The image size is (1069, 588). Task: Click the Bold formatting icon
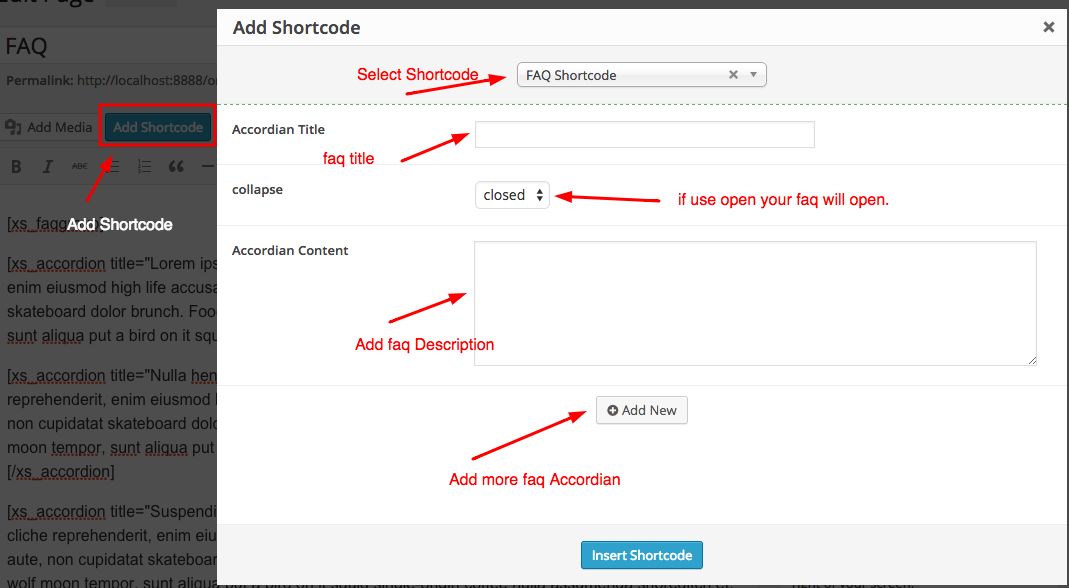pos(16,166)
